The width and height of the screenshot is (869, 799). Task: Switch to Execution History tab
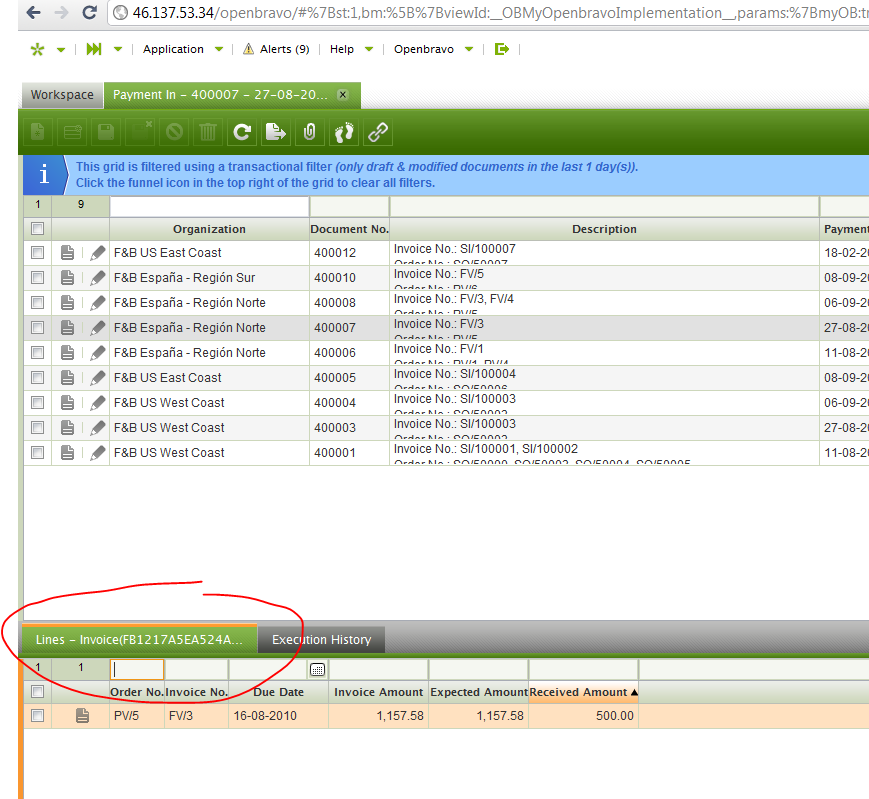click(x=321, y=640)
